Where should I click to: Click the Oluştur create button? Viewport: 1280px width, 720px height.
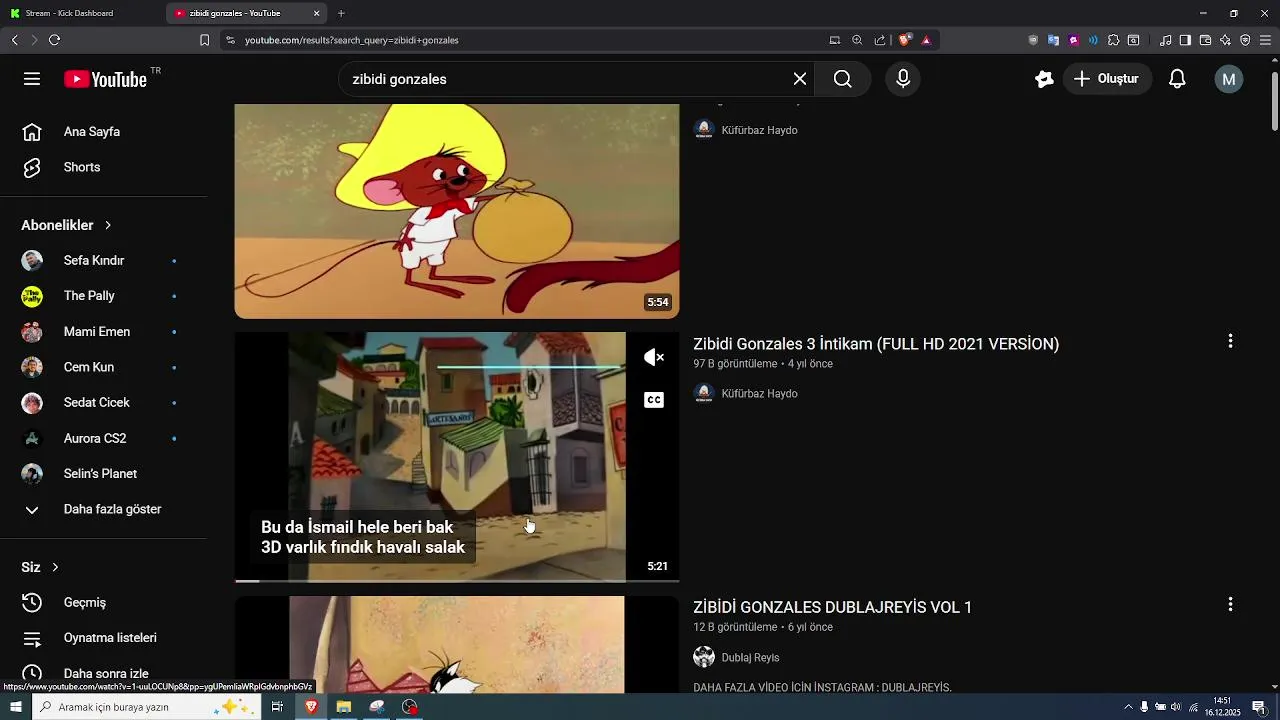pyautogui.click(x=1106, y=79)
